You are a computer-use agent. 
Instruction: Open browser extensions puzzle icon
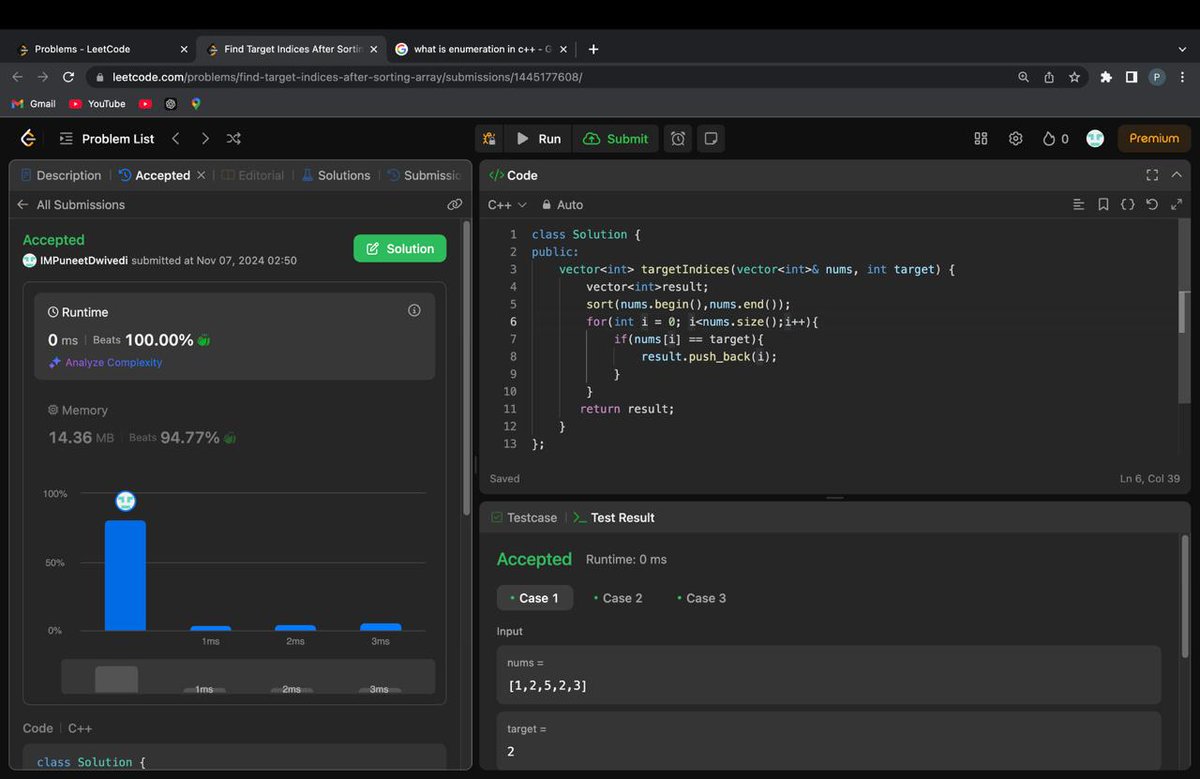[1106, 77]
